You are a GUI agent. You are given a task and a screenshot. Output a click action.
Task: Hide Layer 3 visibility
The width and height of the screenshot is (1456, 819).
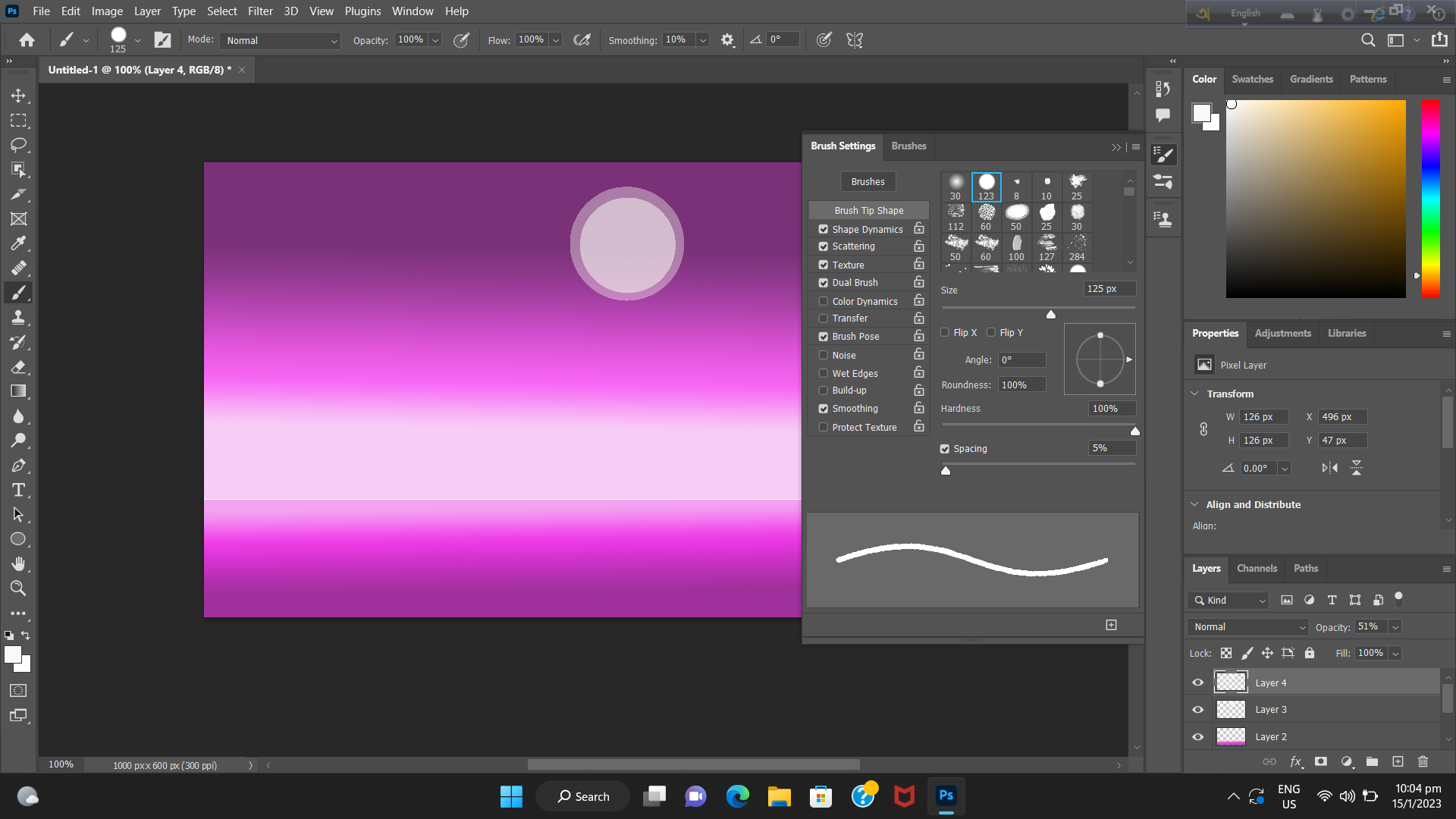coord(1198,709)
